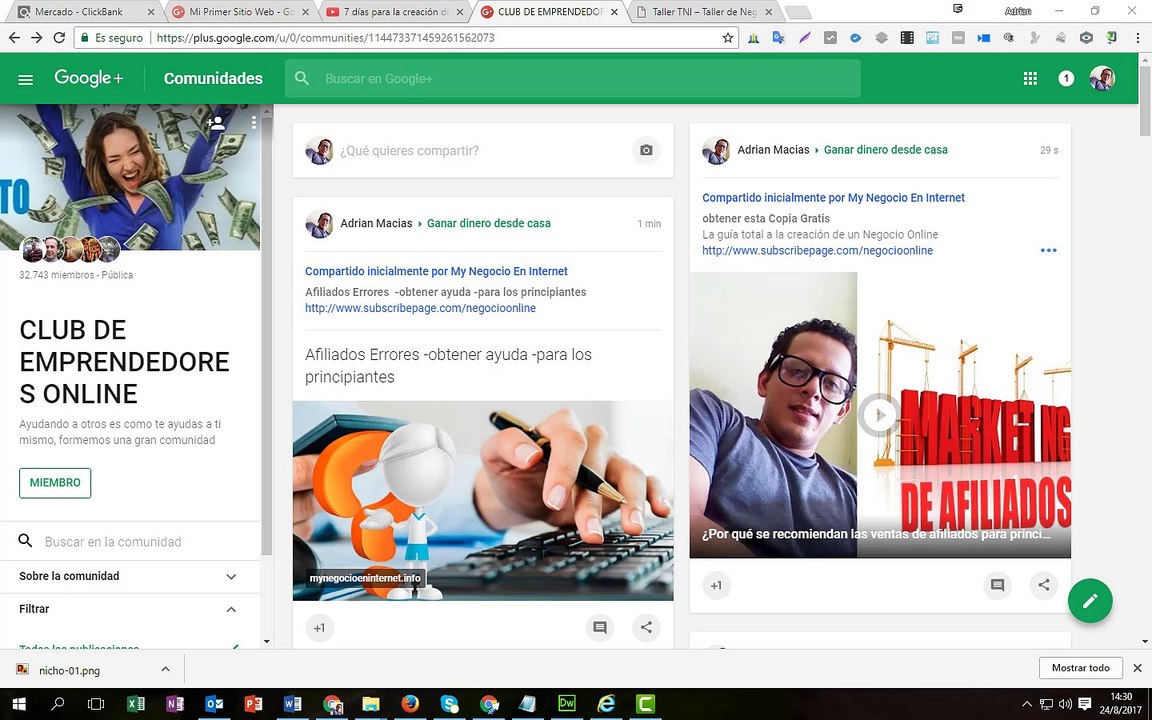Open the account avatar in the green header
The height and width of the screenshot is (720, 1152).
1102,79
